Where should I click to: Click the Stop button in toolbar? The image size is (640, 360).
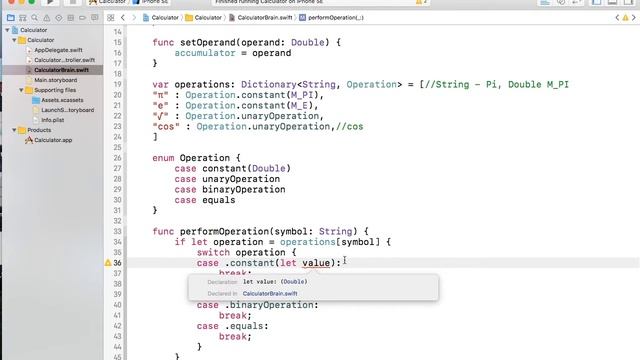(x=73, y=2)
